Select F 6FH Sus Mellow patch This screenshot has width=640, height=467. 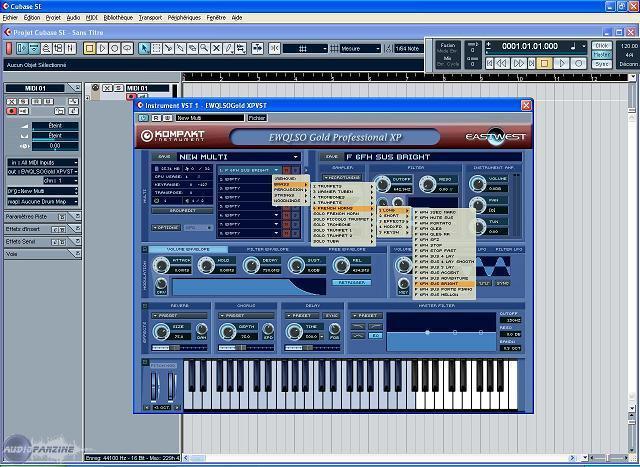coord(443,294)
